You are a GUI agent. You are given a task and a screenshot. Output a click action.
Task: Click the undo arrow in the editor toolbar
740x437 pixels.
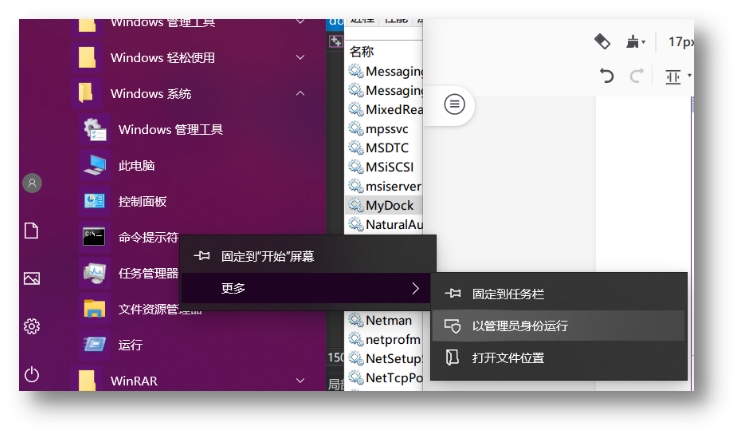pyautogui.click(x=607, y=76)
